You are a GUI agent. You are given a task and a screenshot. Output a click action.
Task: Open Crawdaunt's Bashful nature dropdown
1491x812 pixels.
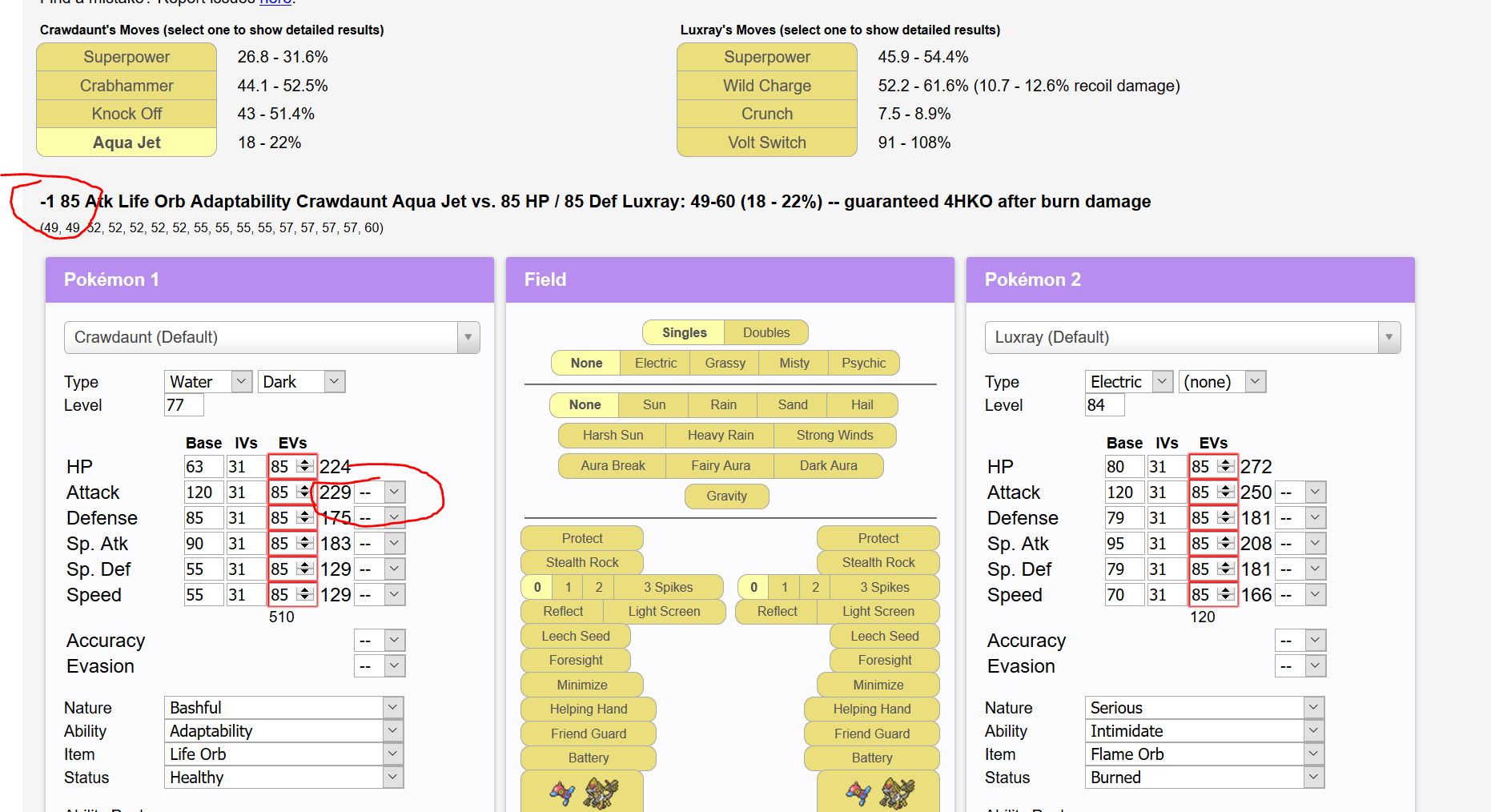point(284,708)
